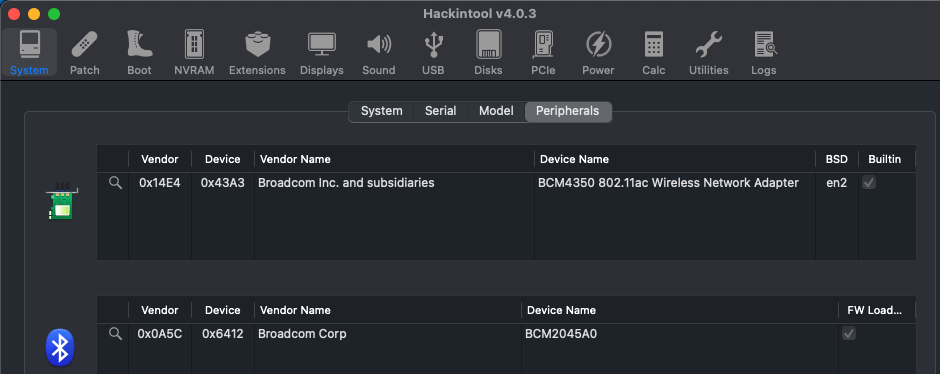Open the USB toolbar section
The width and height of the screenshot is (940, 374).
(433, 53)
